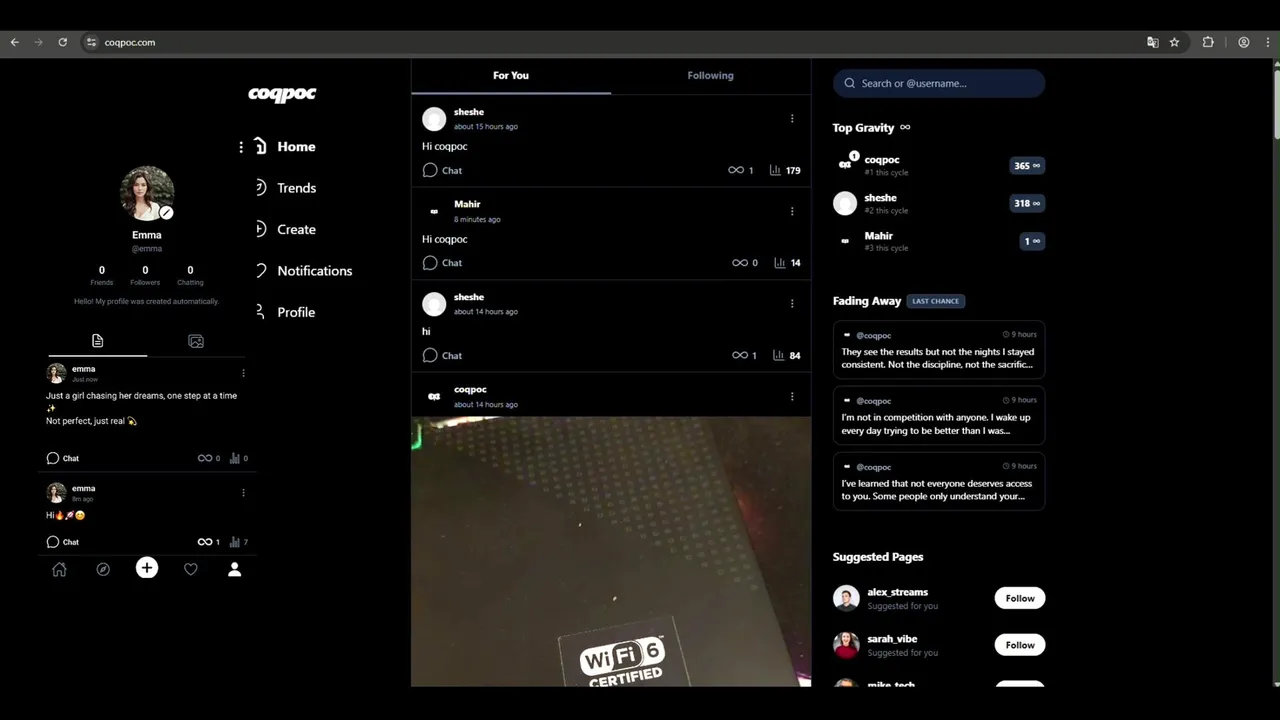Click the translate page icon
1280x720 pixels.
pyautogui.click(x=1152, y=42)
